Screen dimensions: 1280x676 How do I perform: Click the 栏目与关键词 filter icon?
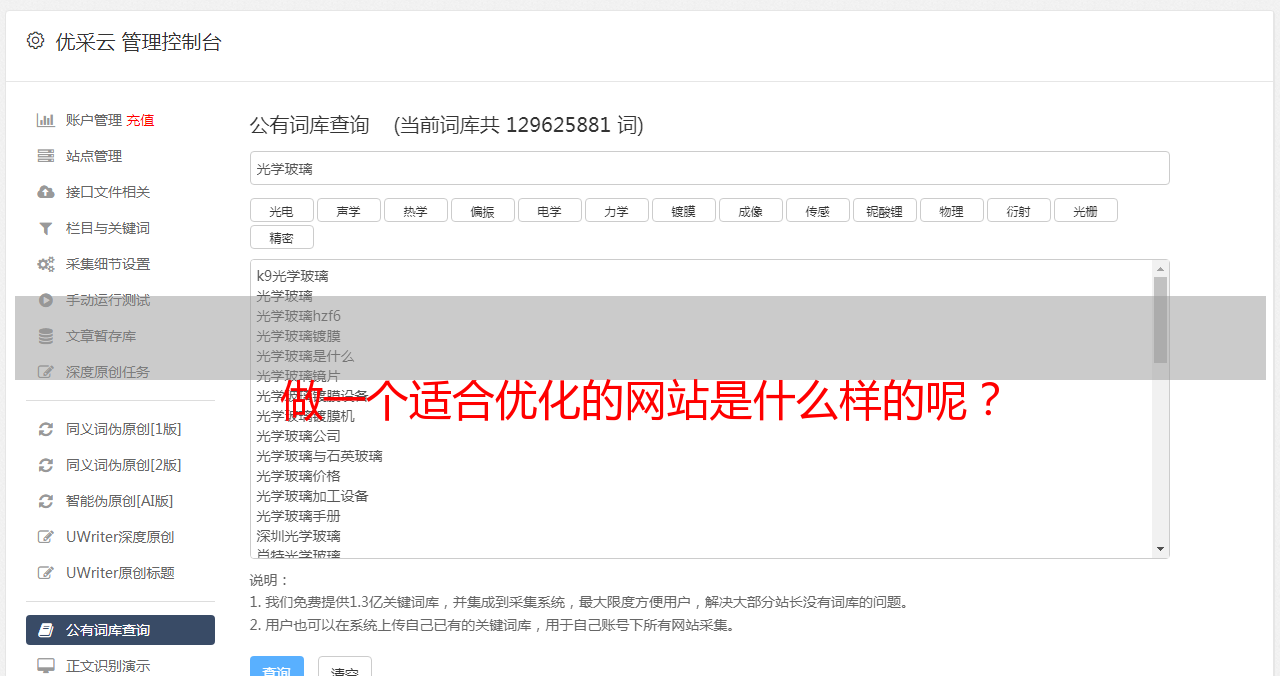click(46, 228)
